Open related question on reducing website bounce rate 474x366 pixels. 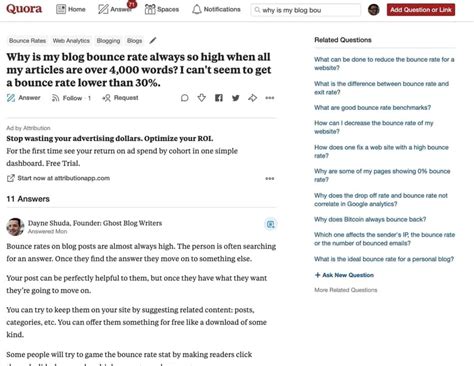[x=384, y=64]
